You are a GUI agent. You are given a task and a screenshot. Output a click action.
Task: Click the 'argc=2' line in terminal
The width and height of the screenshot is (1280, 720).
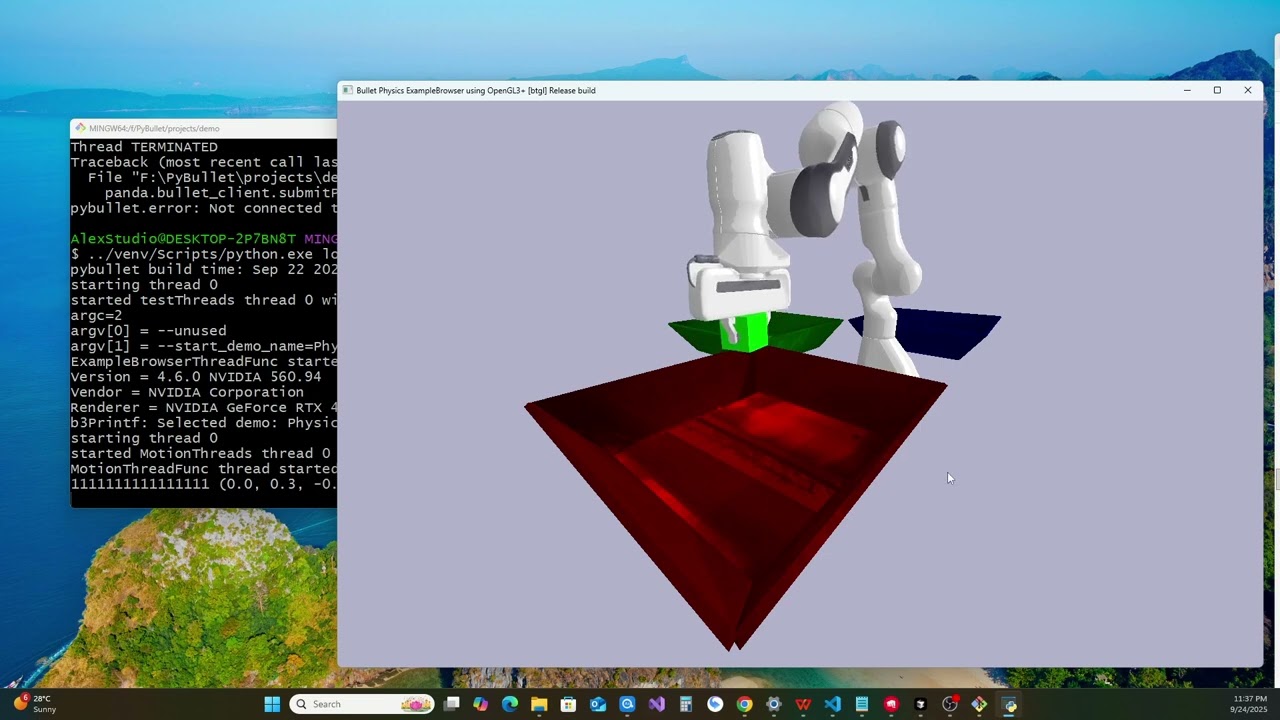[96, 316]
